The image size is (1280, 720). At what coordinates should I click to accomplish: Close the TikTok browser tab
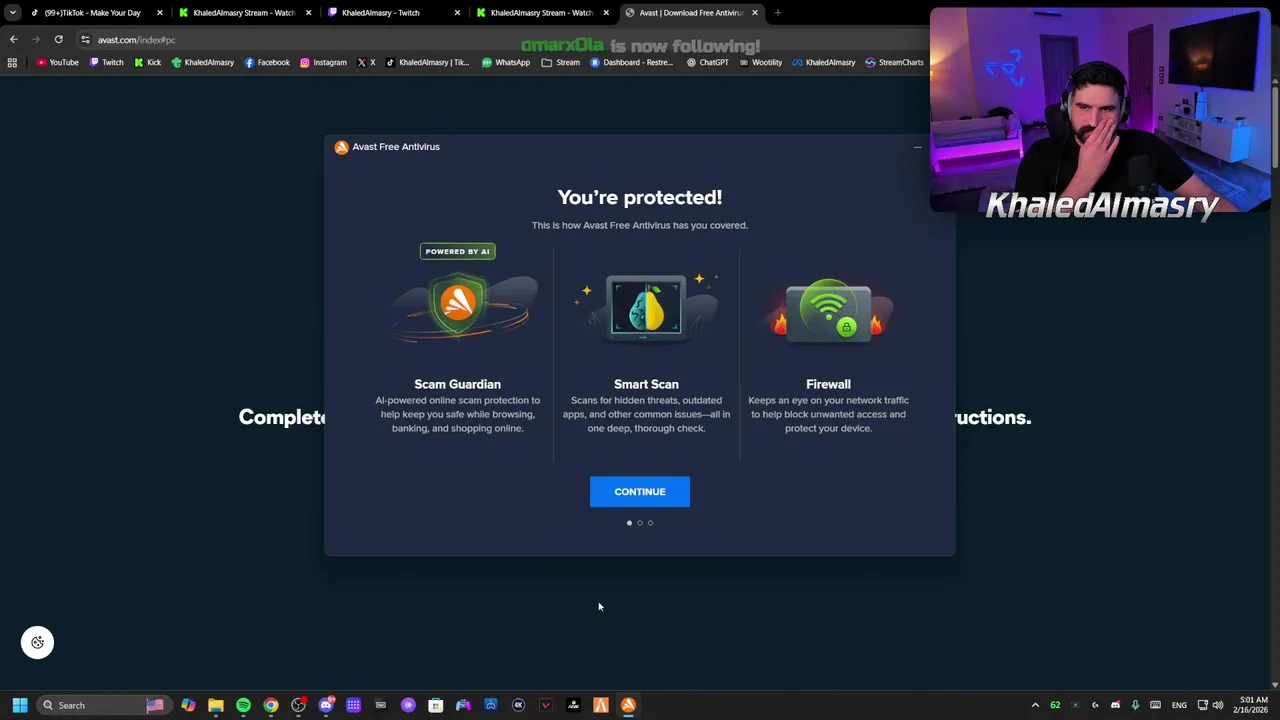click(x=159, y=13)
